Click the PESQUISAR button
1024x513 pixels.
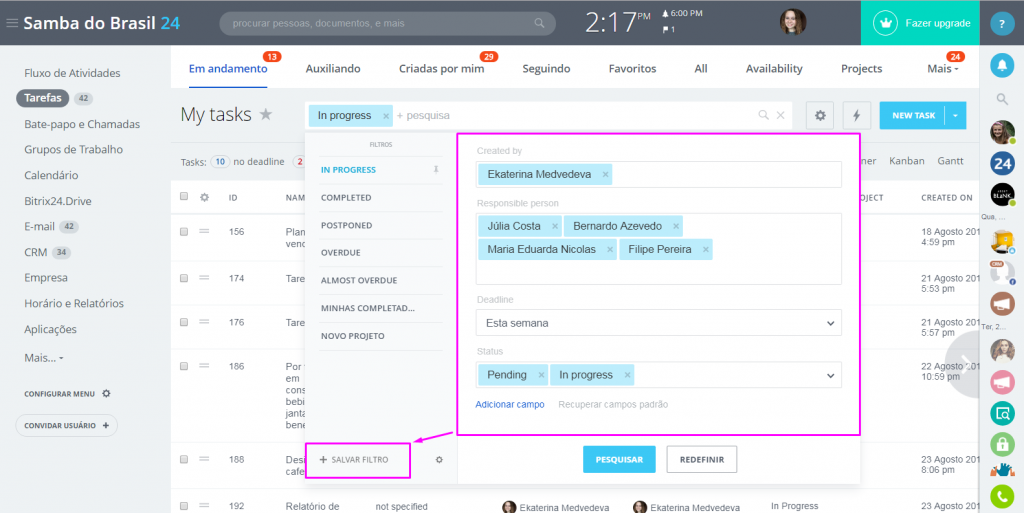pyautogui.click(x=619, y=459)
